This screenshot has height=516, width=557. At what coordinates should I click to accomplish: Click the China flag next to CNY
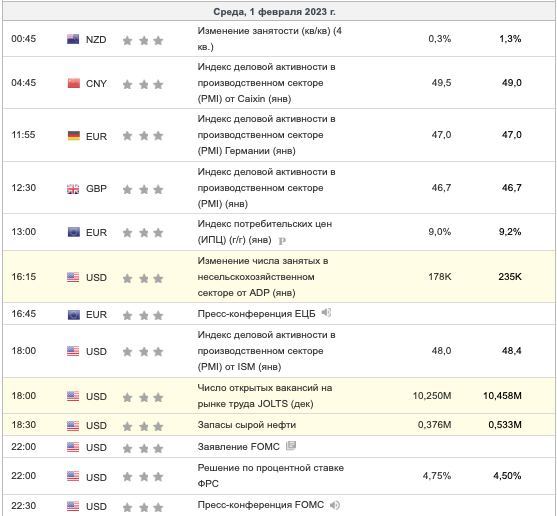click(74, 83)
